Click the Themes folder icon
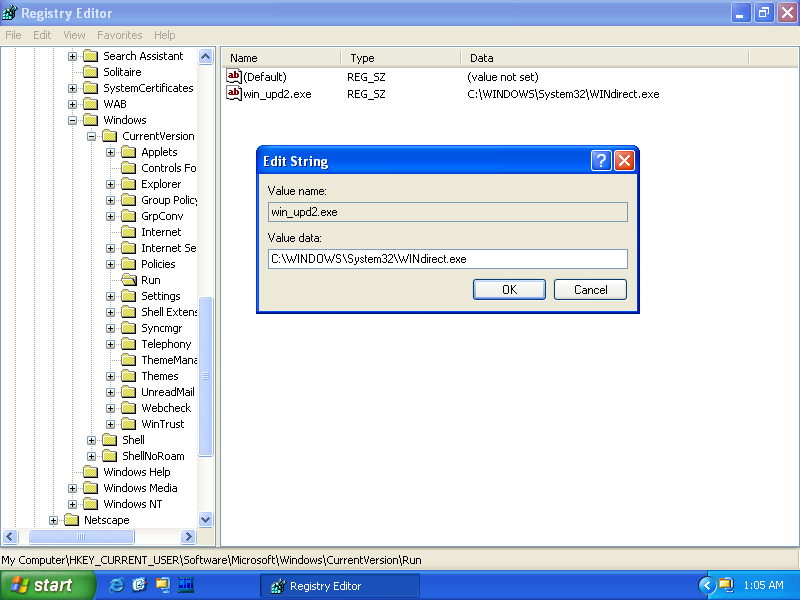This screenshot has height=600, width=800. [x=129, y=376]
